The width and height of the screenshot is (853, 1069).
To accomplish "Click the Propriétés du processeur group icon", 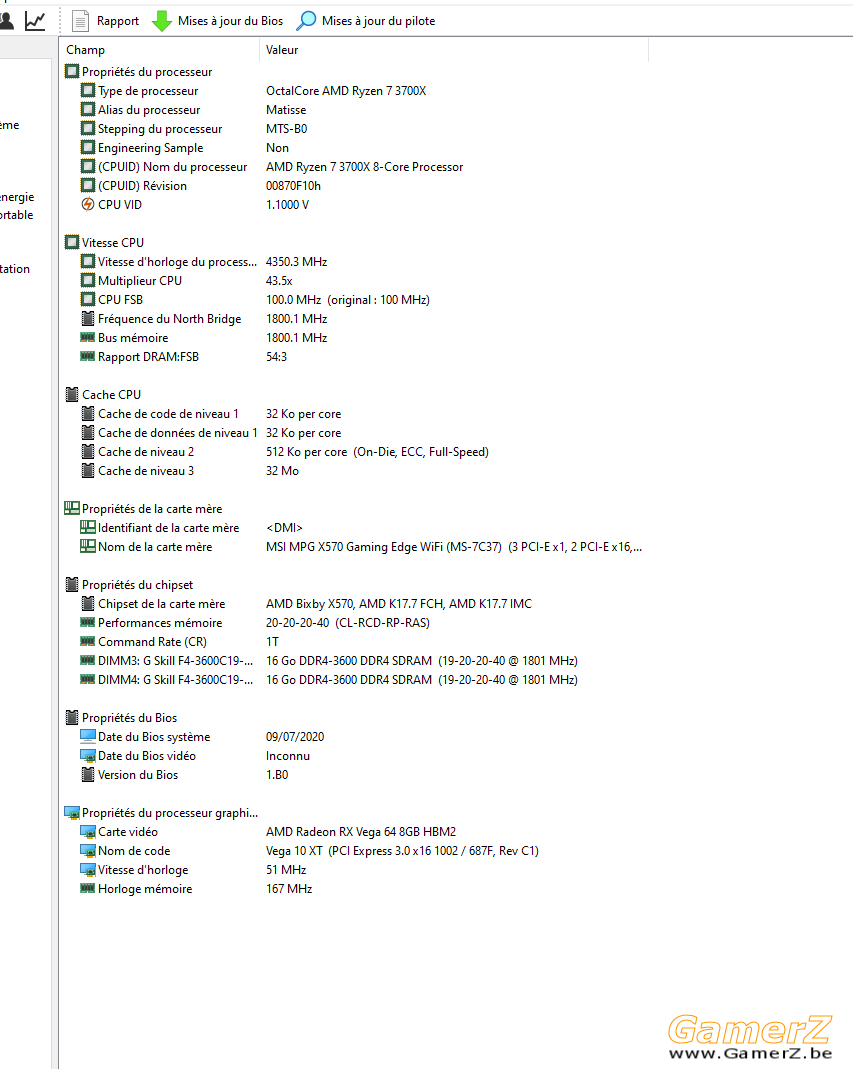I will coord(72,71).
